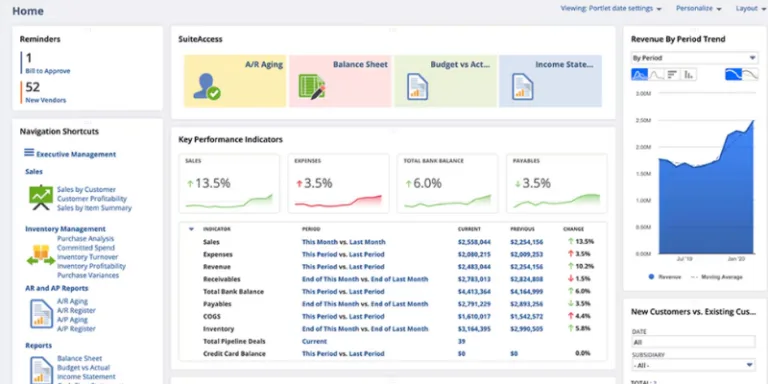Click the INDICATOR column header

point(216,229)
